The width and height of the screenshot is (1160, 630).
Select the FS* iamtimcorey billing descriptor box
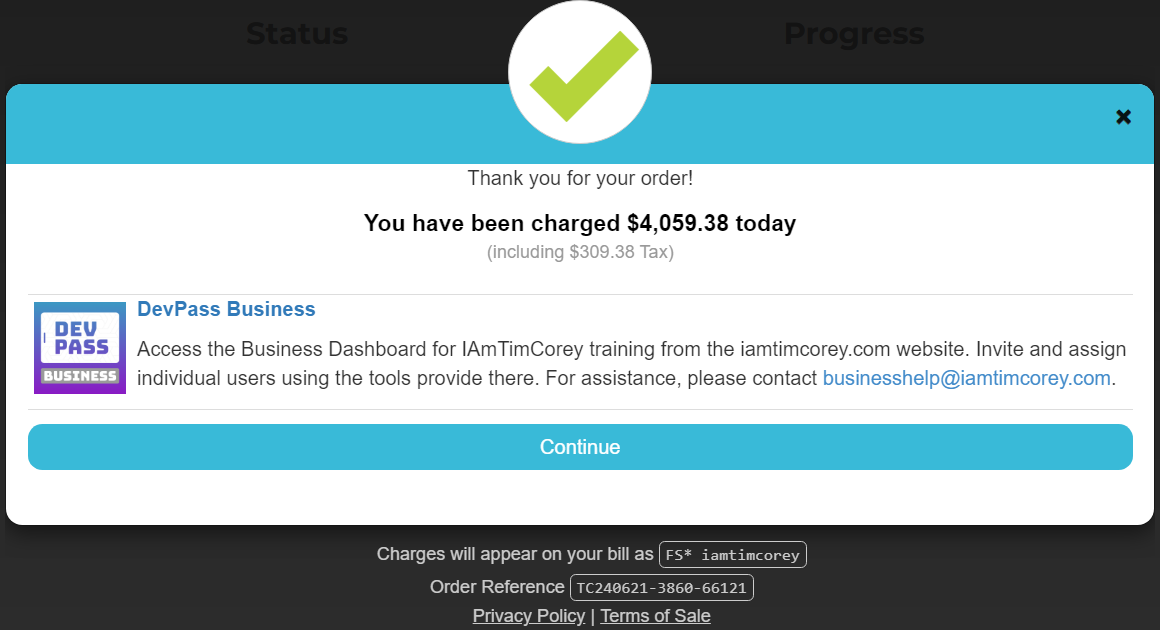pyautogui.click(x=733, y=554)
